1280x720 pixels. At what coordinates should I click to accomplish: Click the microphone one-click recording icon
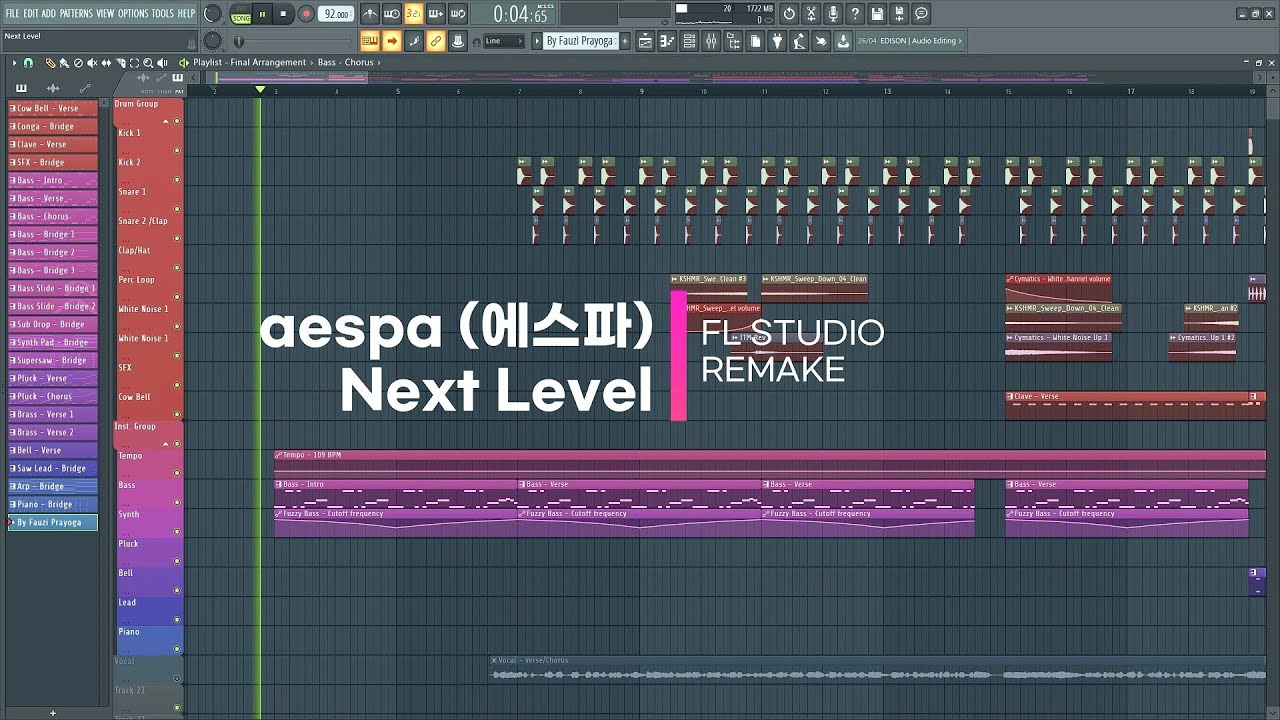pos(833,14)
